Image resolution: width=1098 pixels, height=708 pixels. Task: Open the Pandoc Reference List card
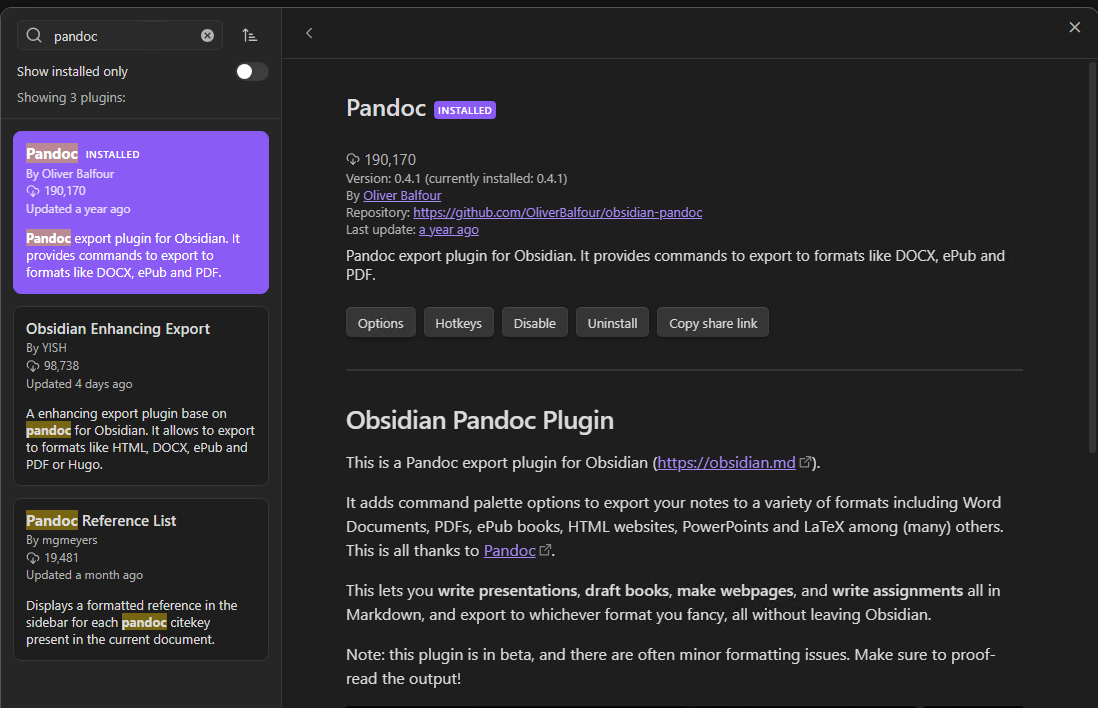[141, 579]
